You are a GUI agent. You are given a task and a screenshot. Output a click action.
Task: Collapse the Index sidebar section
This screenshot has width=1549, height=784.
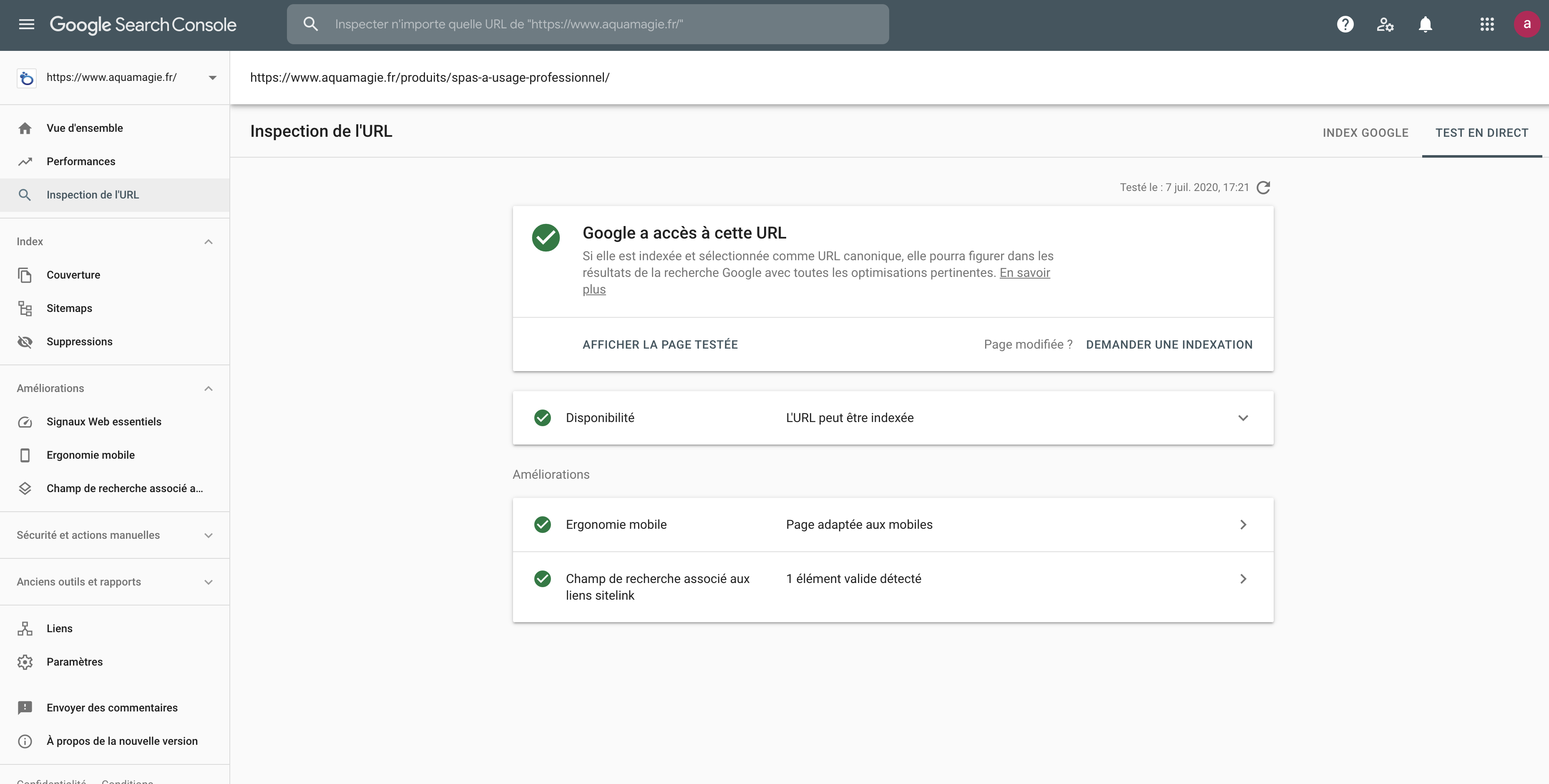[208, 242]
